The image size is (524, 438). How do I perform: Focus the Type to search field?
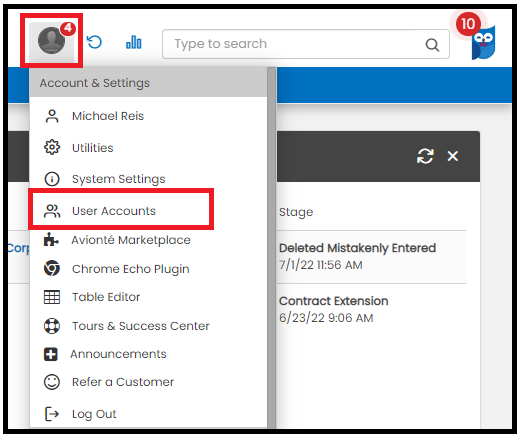pos(306,44)
